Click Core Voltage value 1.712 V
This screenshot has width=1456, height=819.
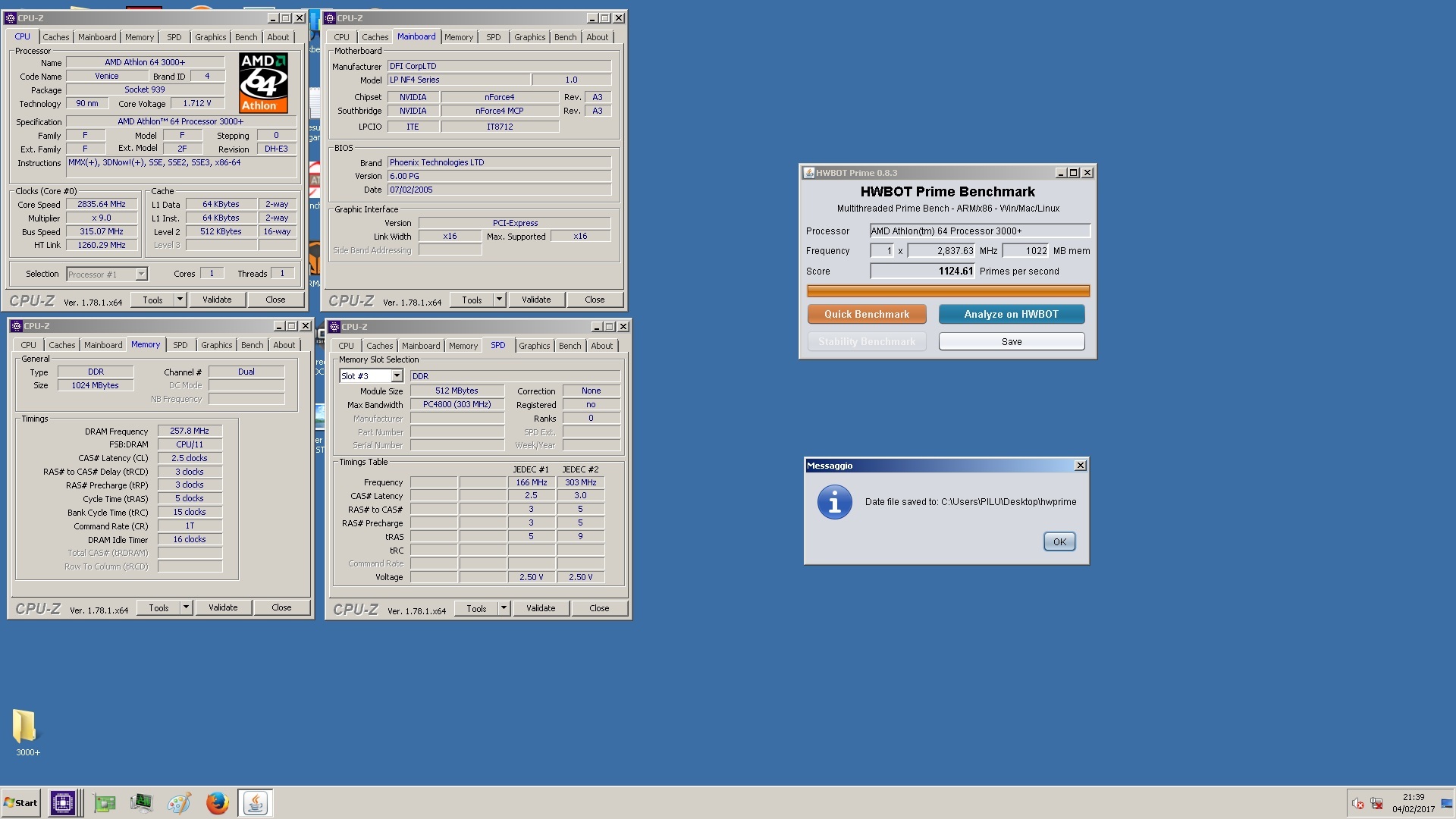point(197,103)
